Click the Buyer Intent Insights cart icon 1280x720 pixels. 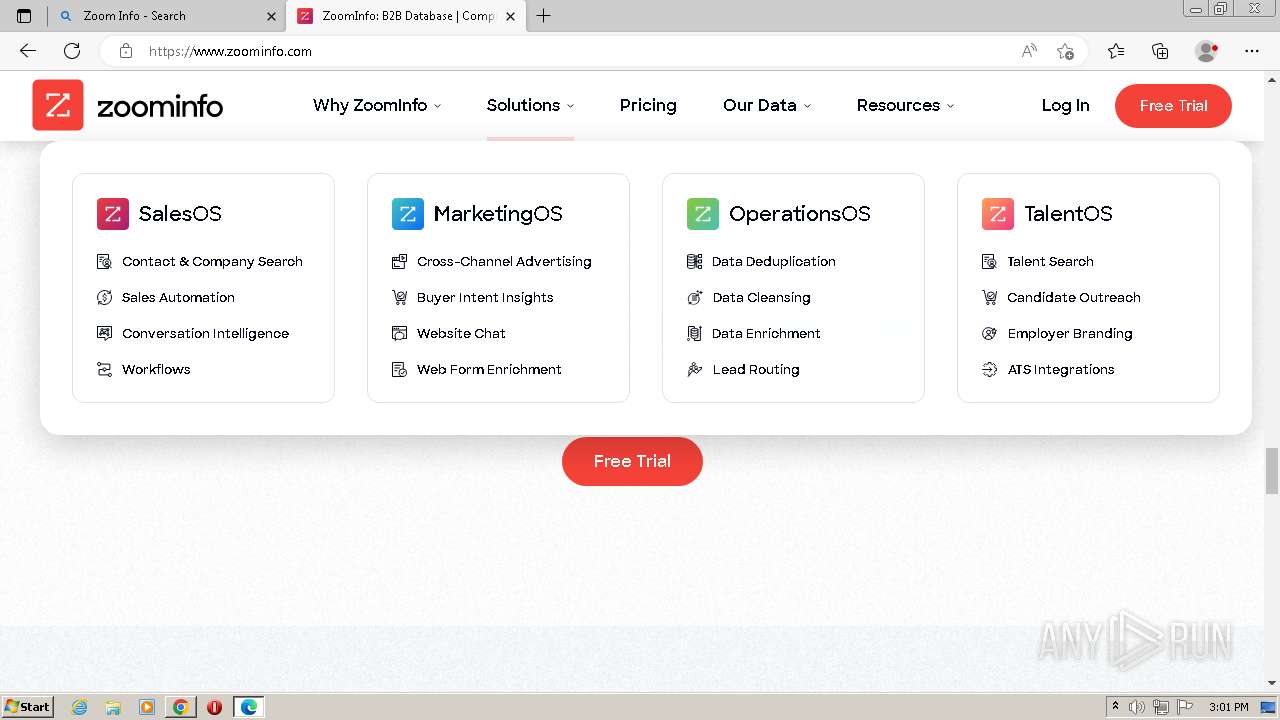(x=399, y=297)
